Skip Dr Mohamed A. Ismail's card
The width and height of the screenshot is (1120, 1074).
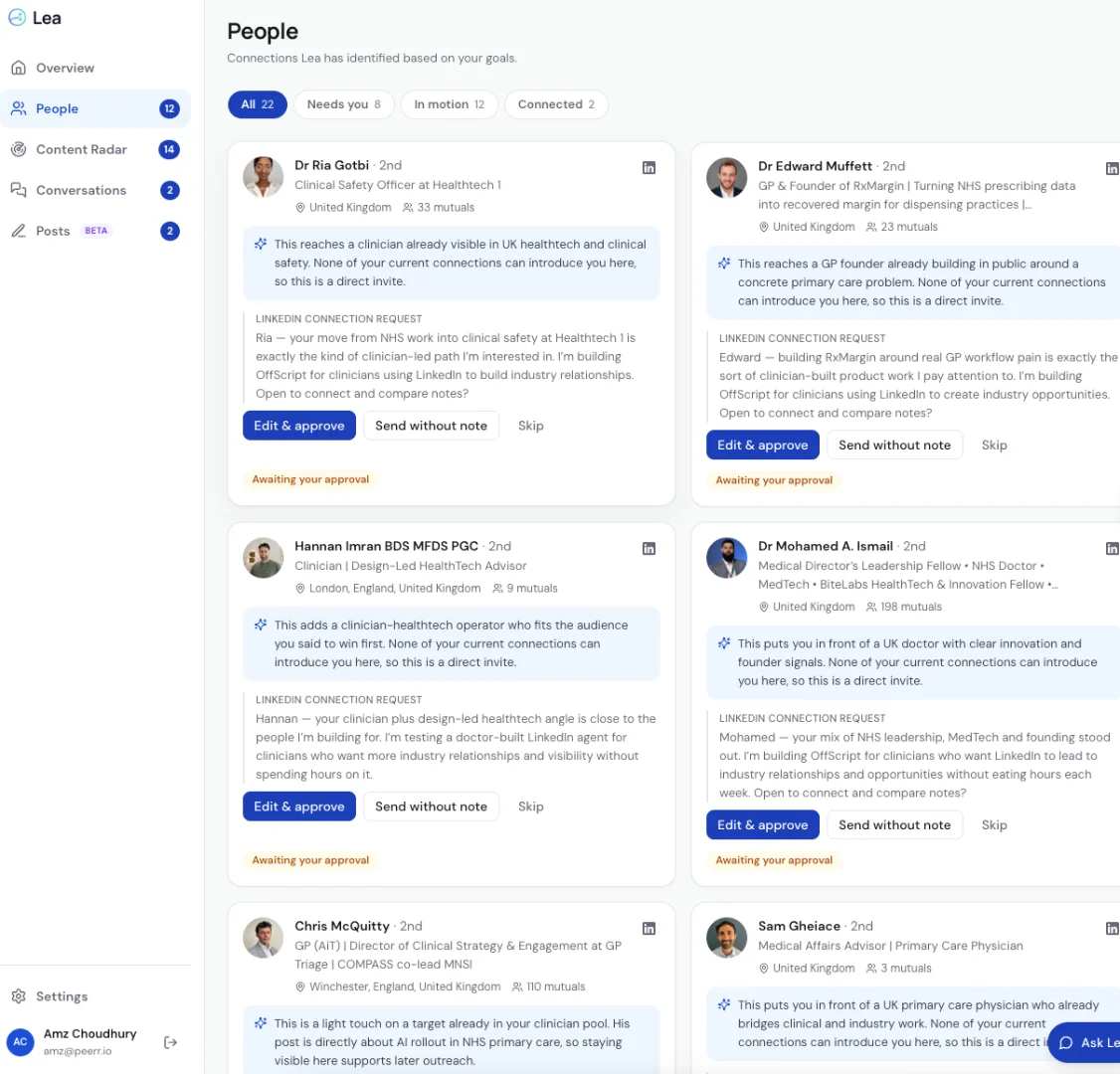995,824
